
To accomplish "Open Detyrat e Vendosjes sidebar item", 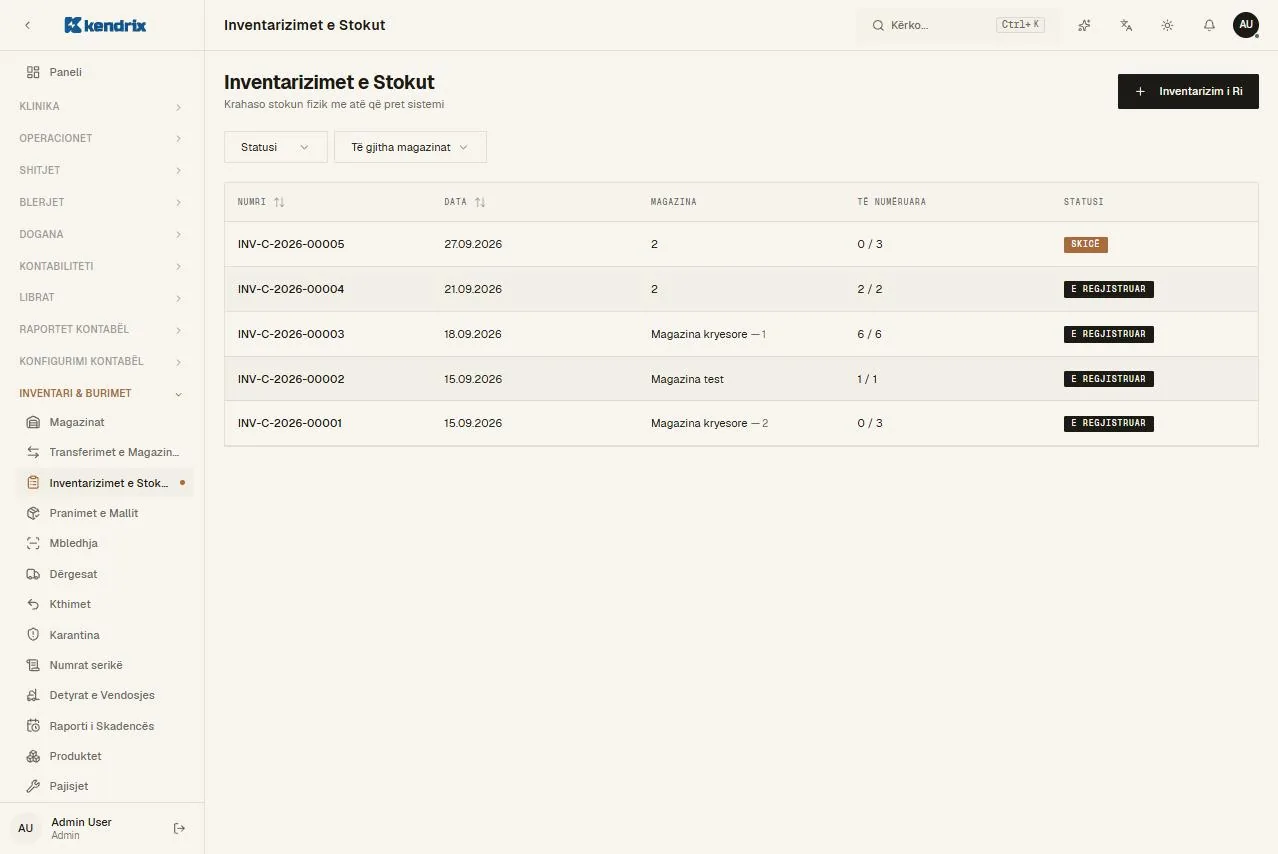I will pyautogui.click(x=102, y=695).
